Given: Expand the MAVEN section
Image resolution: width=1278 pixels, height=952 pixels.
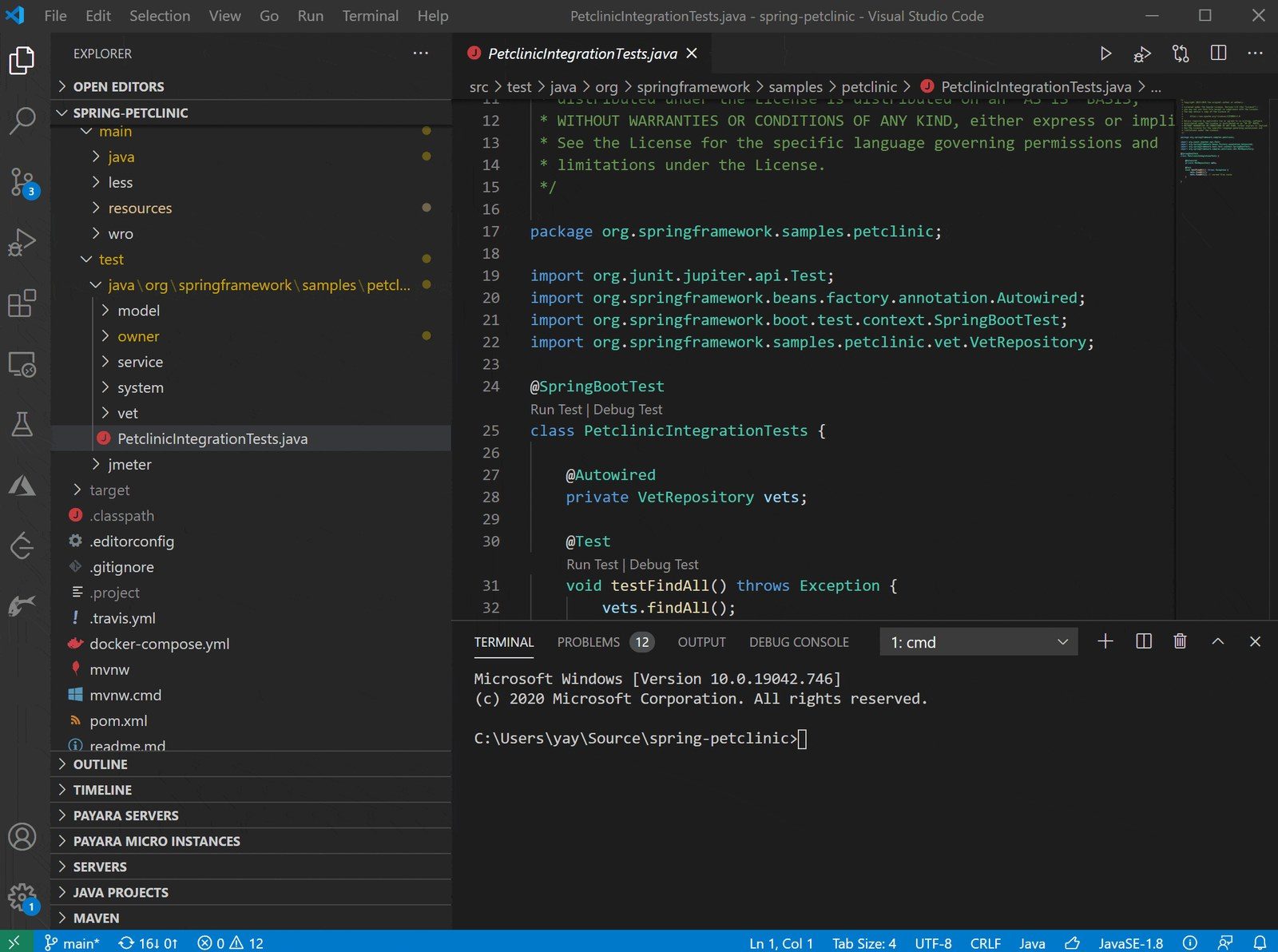Looking at the screenshot, I should (251, 918).
